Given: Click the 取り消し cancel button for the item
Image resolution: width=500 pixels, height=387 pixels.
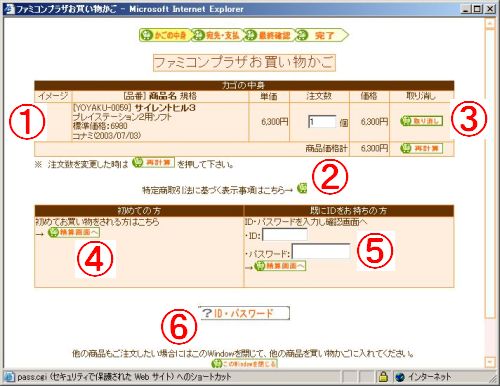Looking at the screenshot, I should coord(422,121).
